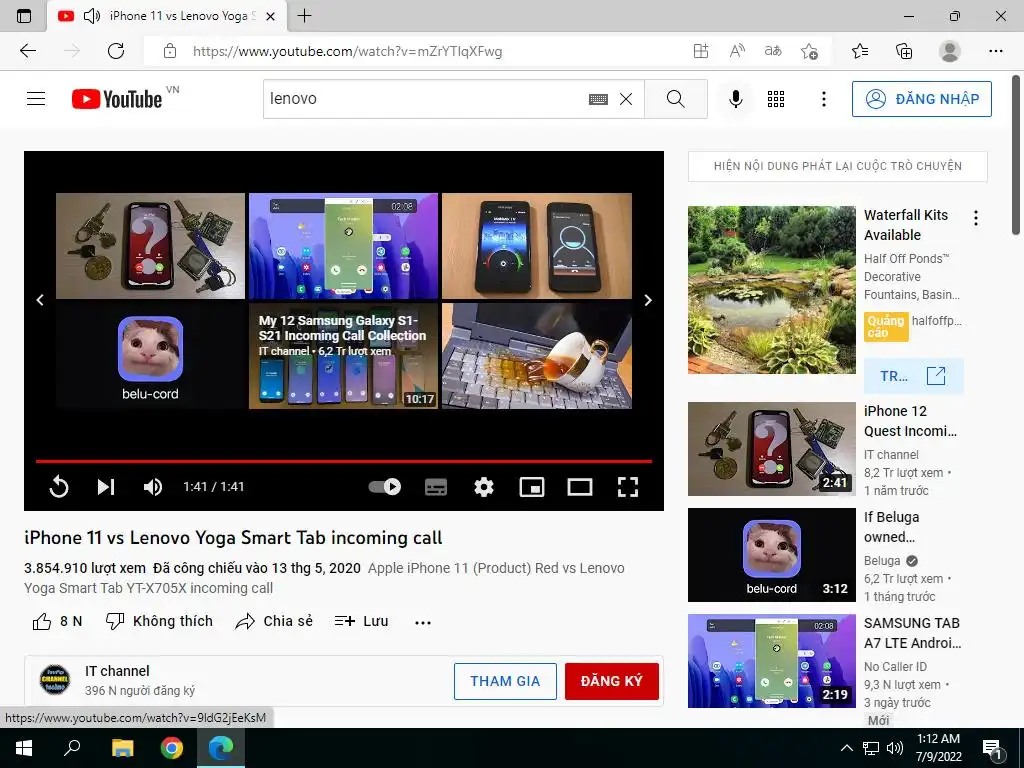Open the IT channel avatar
Screen dimensions: 1024x768
[55, 680]
